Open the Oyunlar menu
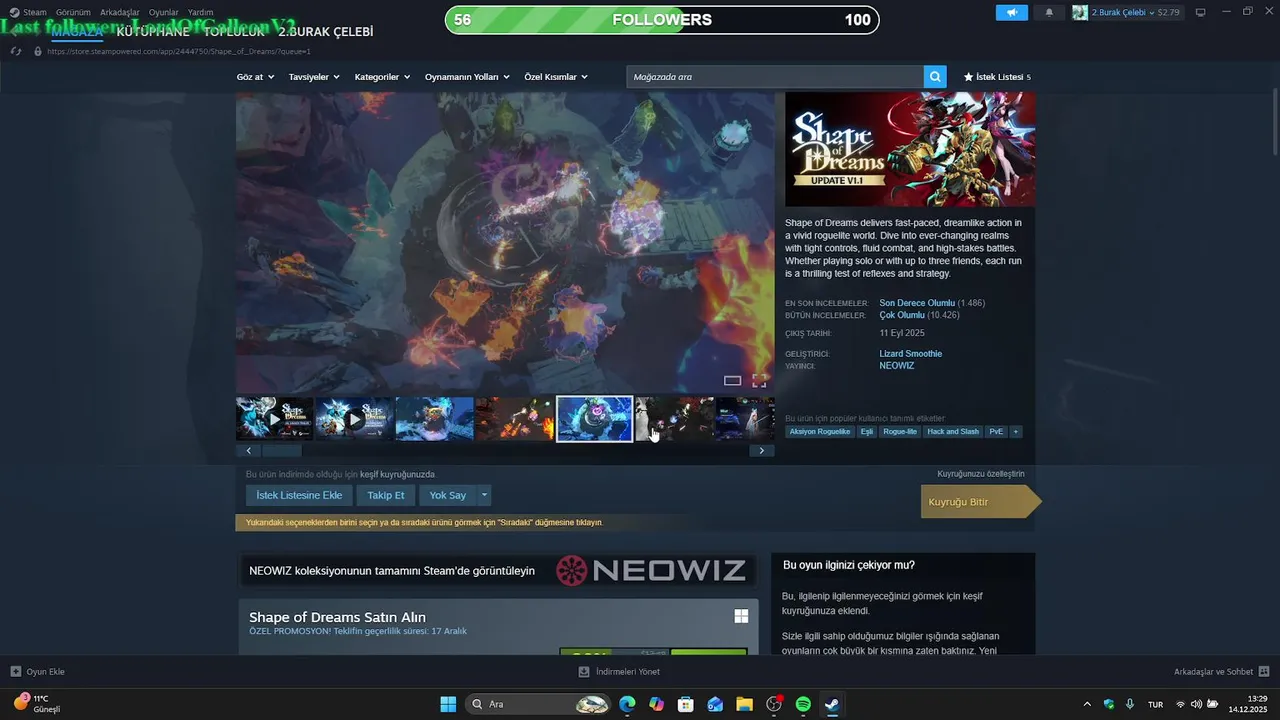The image size is (1280, 720). tap(164, 12)
